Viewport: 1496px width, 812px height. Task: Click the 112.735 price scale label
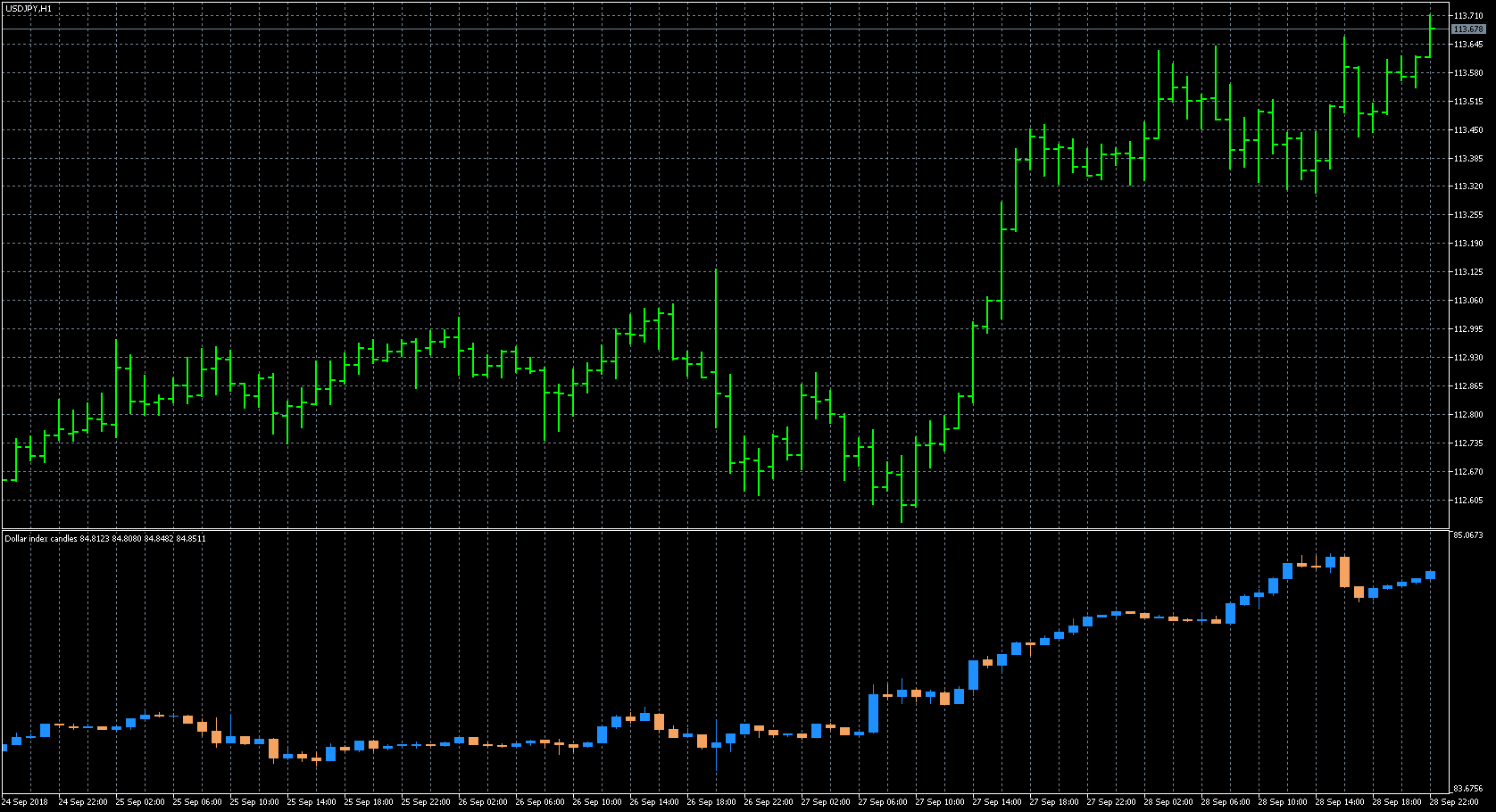coord(1468,443)
